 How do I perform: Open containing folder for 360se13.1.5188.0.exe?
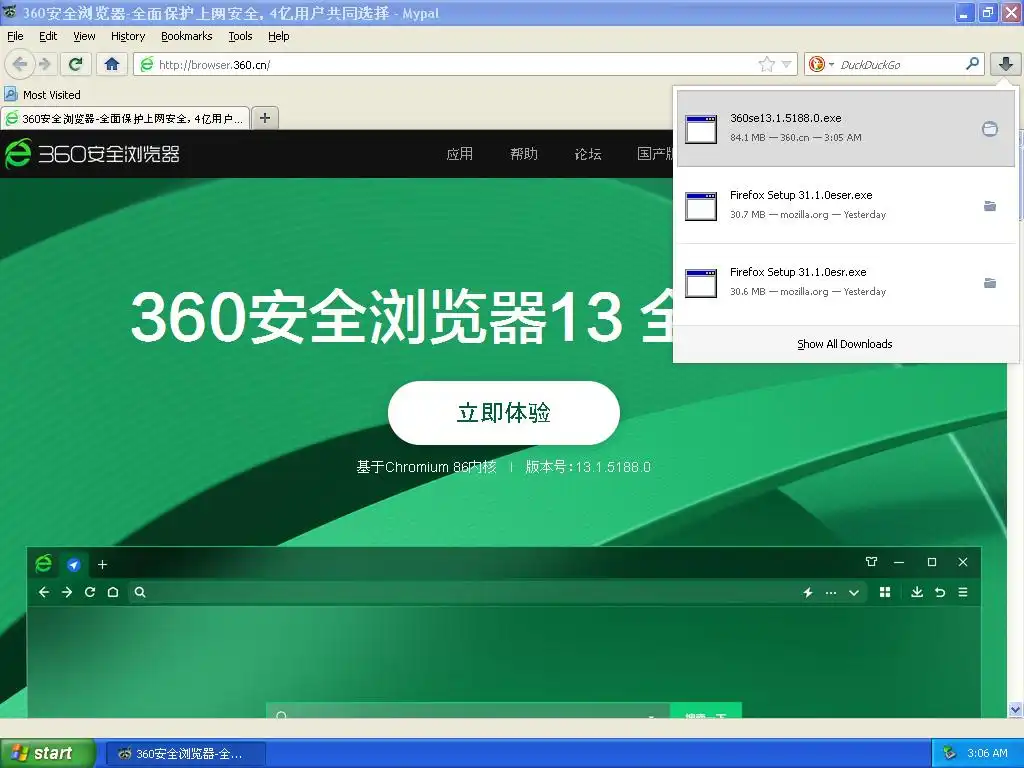click(x=989, y=129)
